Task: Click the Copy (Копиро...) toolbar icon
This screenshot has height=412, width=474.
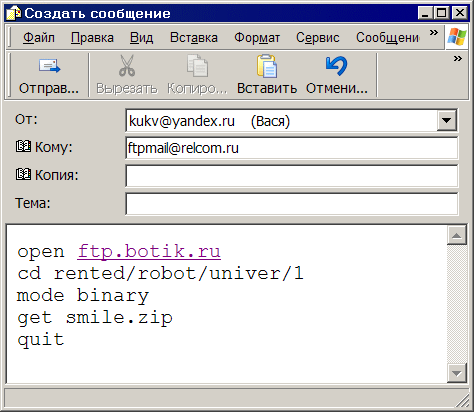Action: tap(197, 66)
